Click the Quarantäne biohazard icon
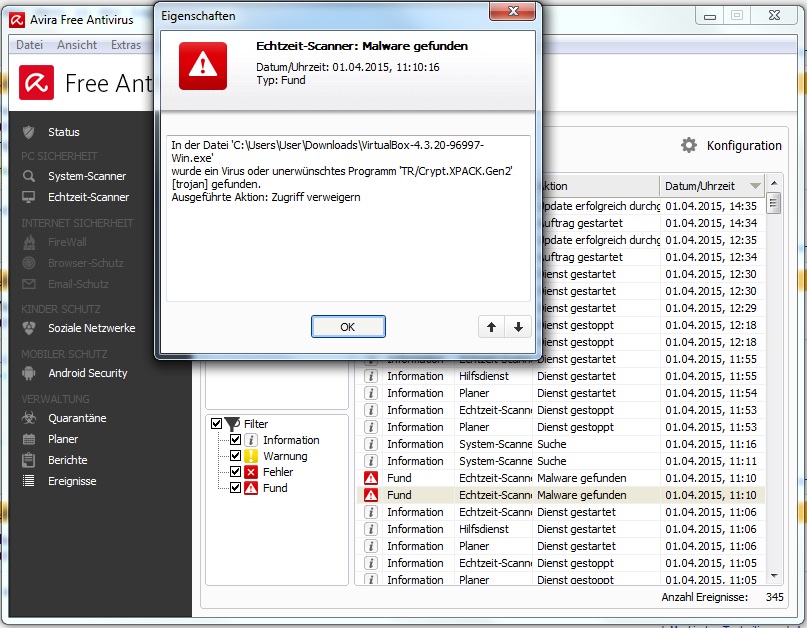 pyautogui.click(x=29, y=418)
